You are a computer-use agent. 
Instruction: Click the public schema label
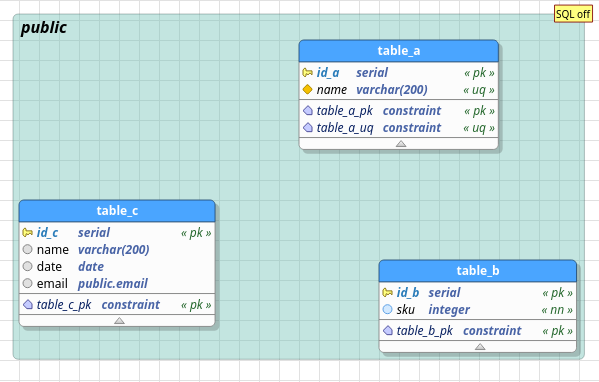point(44,28)
